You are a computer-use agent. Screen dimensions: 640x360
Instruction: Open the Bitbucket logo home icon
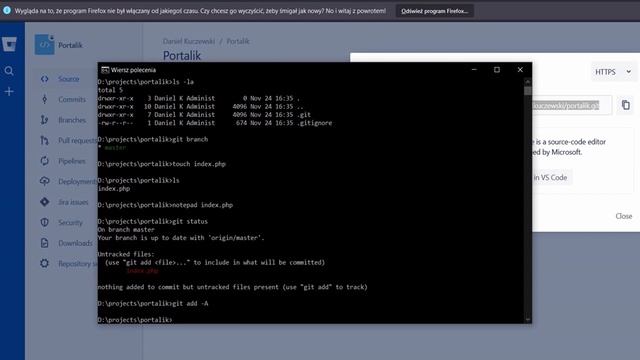(9, 44)
